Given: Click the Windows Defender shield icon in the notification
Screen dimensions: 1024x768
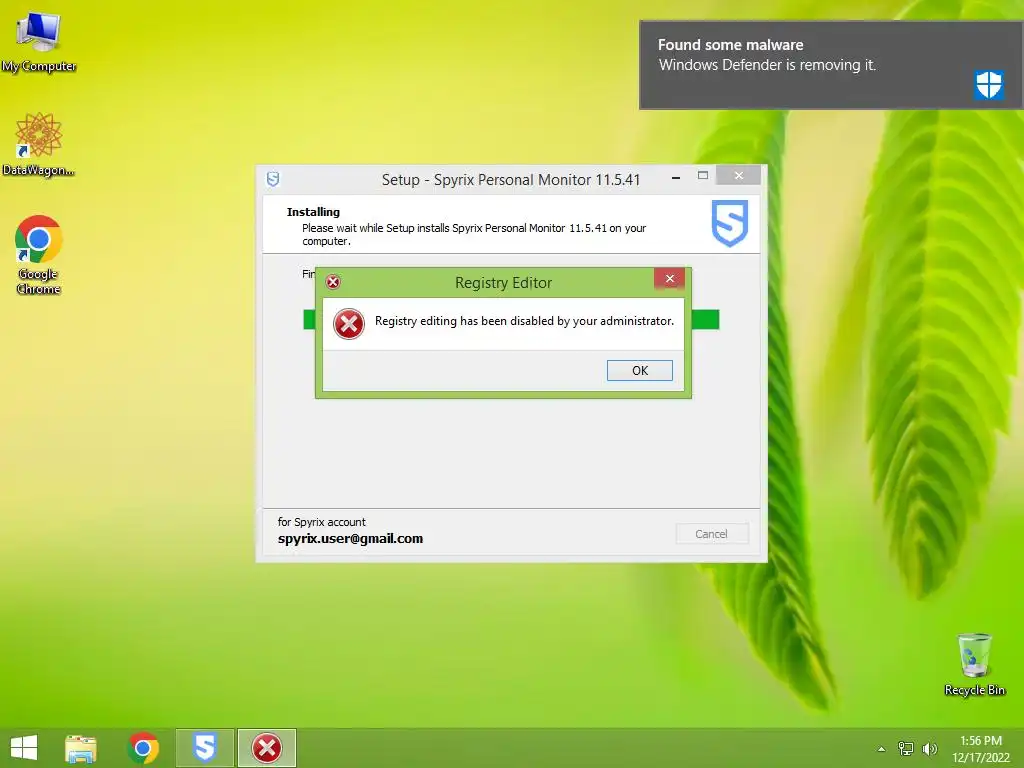Looking at the screenshot, I should pyautogui.click(x=988, y=85).
